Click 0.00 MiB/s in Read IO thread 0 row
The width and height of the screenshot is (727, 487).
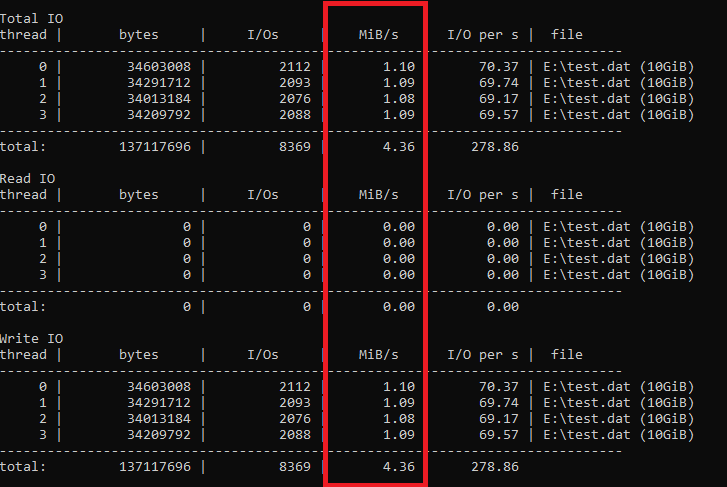click(x=399, y=227)
